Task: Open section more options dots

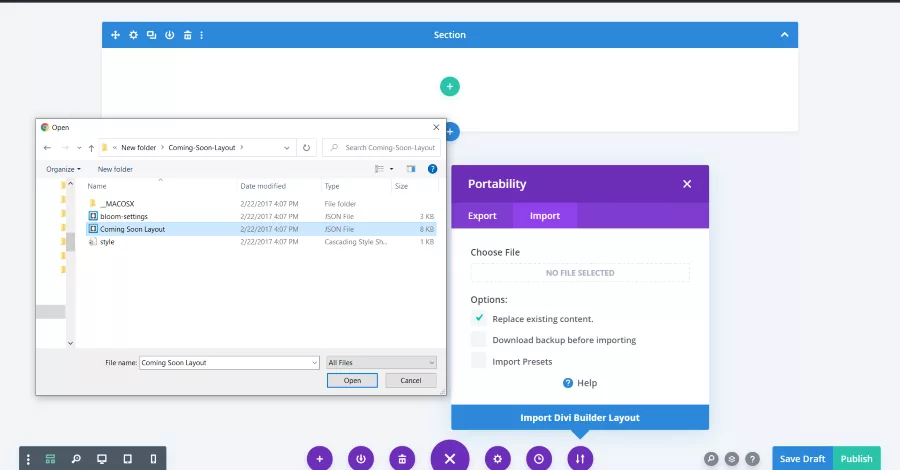Action: tap(201, 35)
